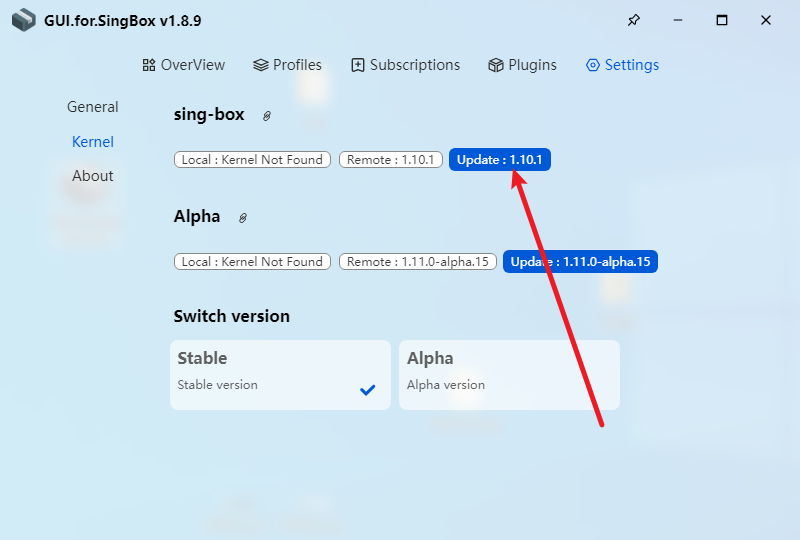Go to the Subscriptions tab
The width and height of the screenshot is (800, 540).
click(406, 65)
